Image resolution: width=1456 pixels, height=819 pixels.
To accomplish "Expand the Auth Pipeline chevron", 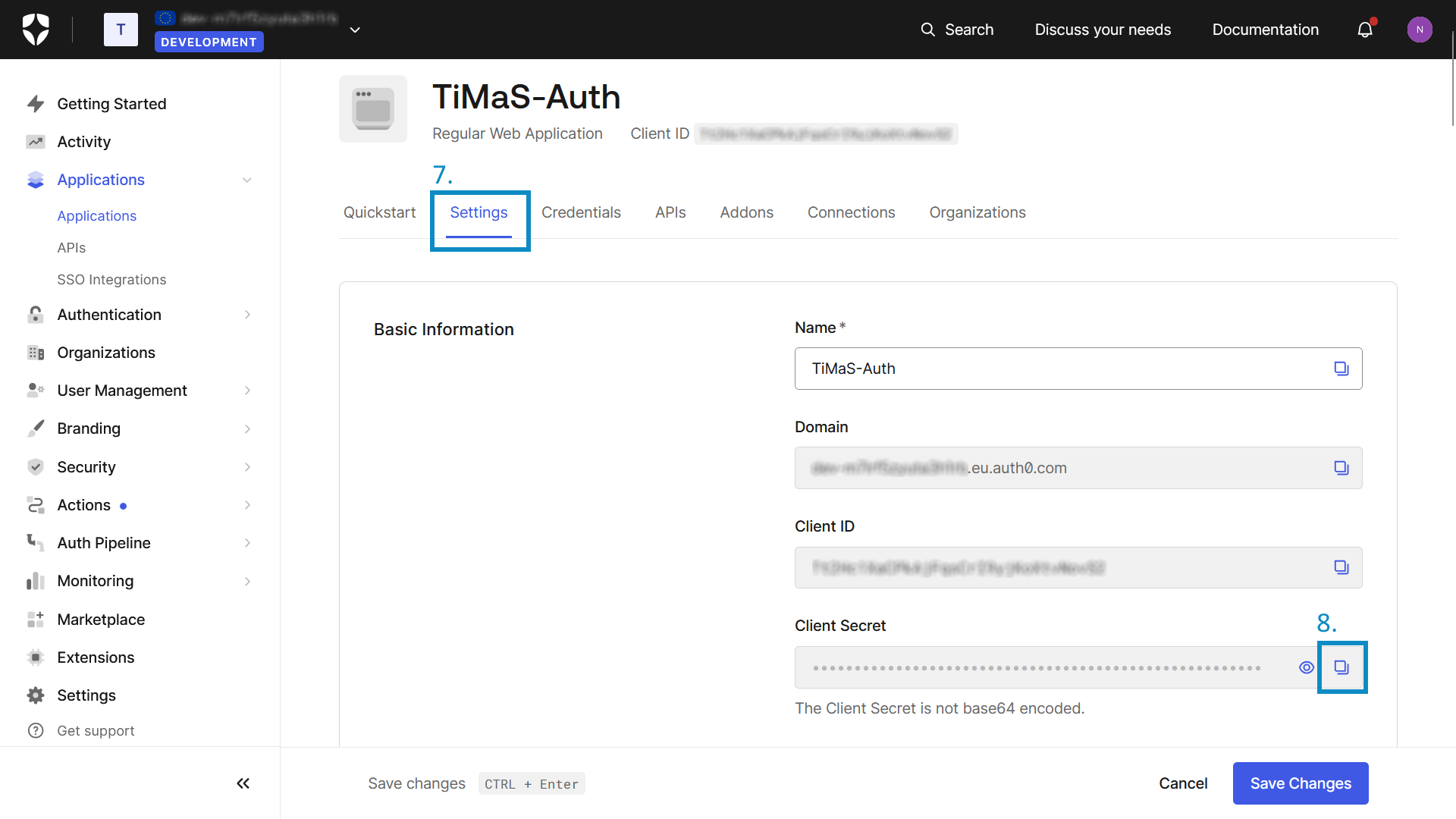I will pos(247,543).
